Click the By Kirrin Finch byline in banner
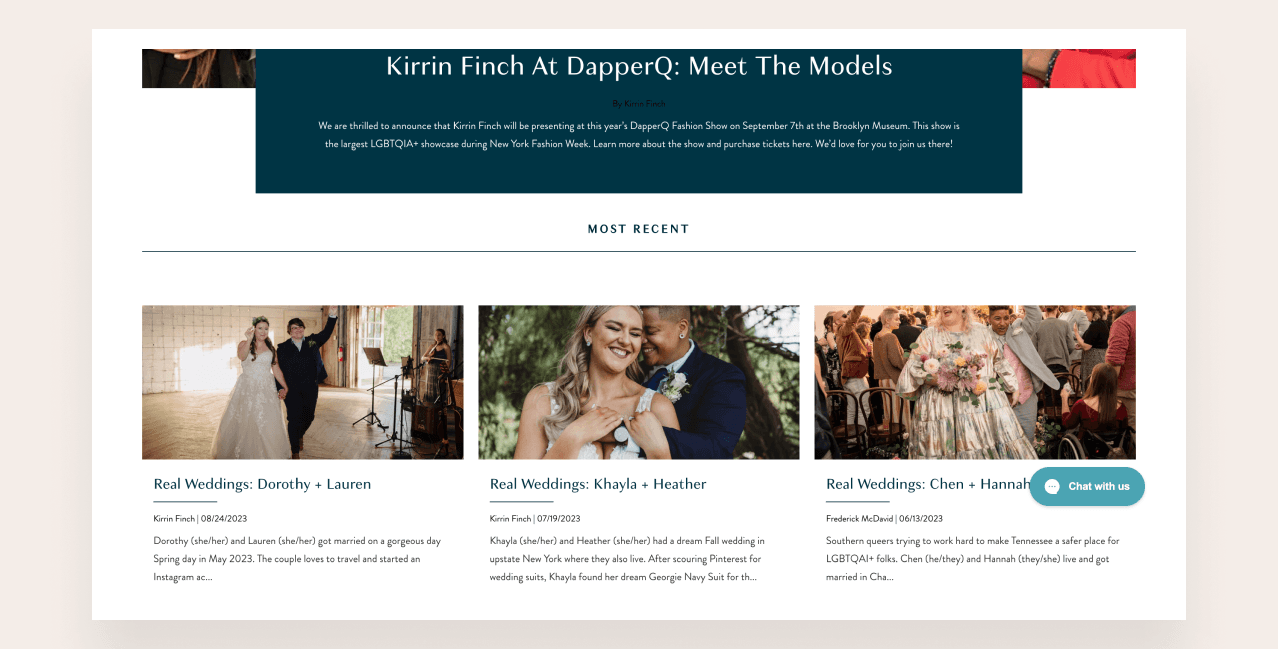 coord(639,104)
